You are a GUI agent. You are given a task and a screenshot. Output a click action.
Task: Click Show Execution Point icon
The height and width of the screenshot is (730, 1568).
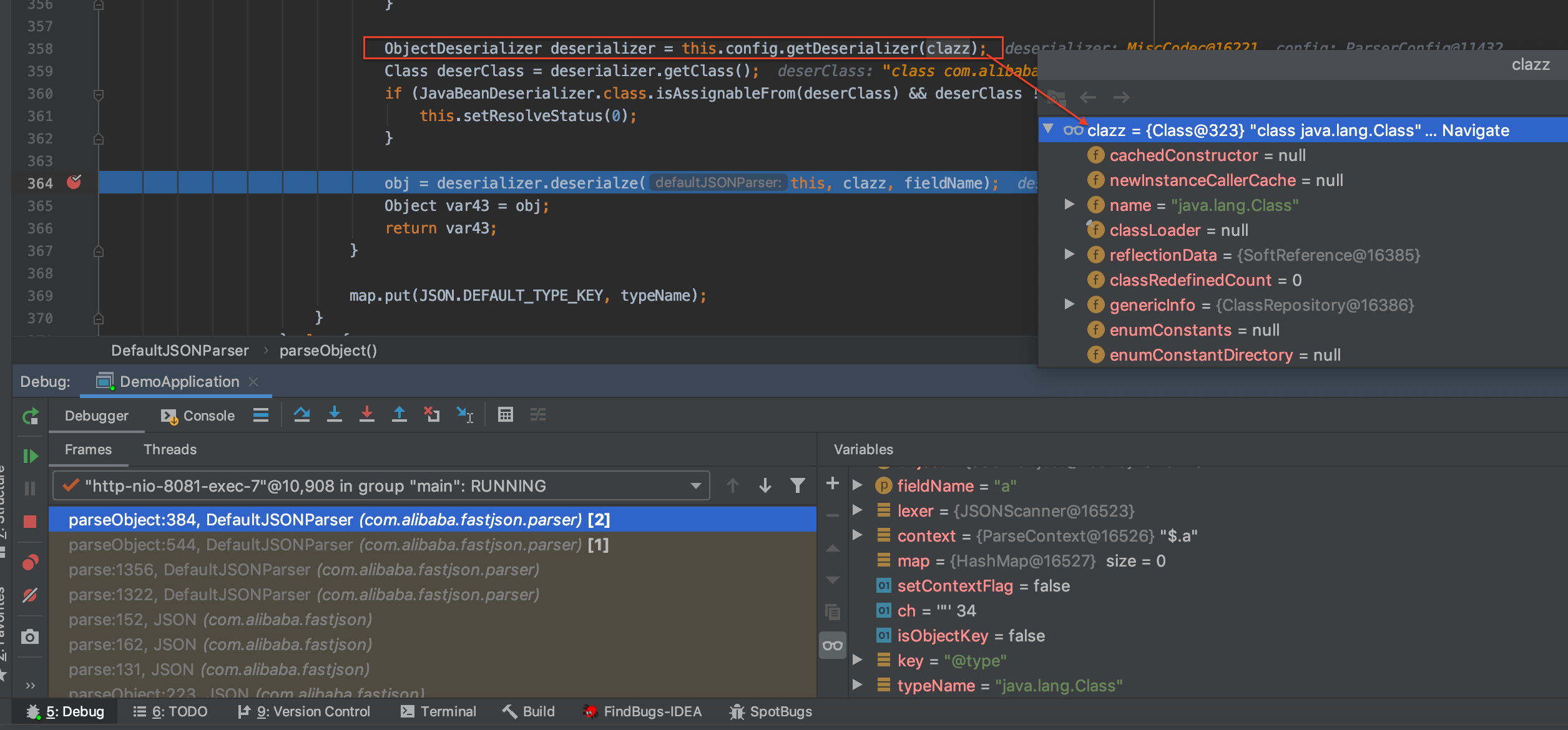[x=261, y=415]
